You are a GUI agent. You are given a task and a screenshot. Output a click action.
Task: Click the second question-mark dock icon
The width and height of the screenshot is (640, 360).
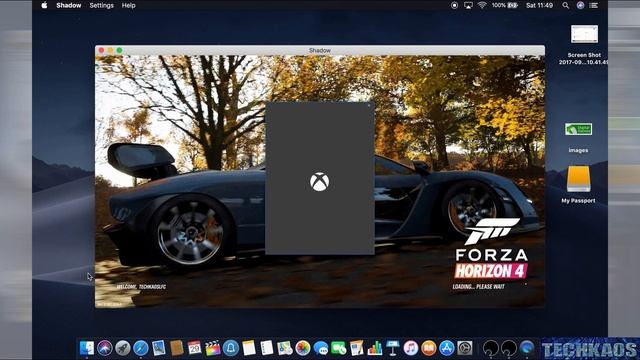(509, 348)
